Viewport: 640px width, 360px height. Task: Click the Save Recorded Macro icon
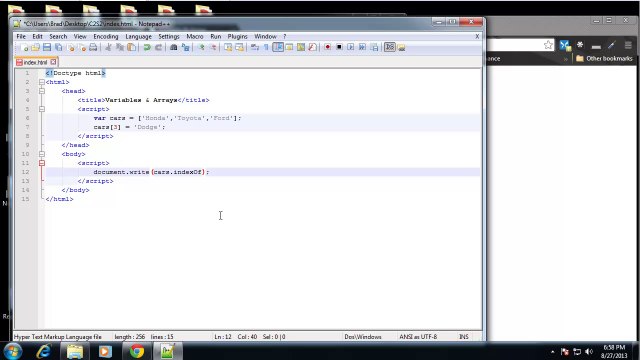coord(374,47)
